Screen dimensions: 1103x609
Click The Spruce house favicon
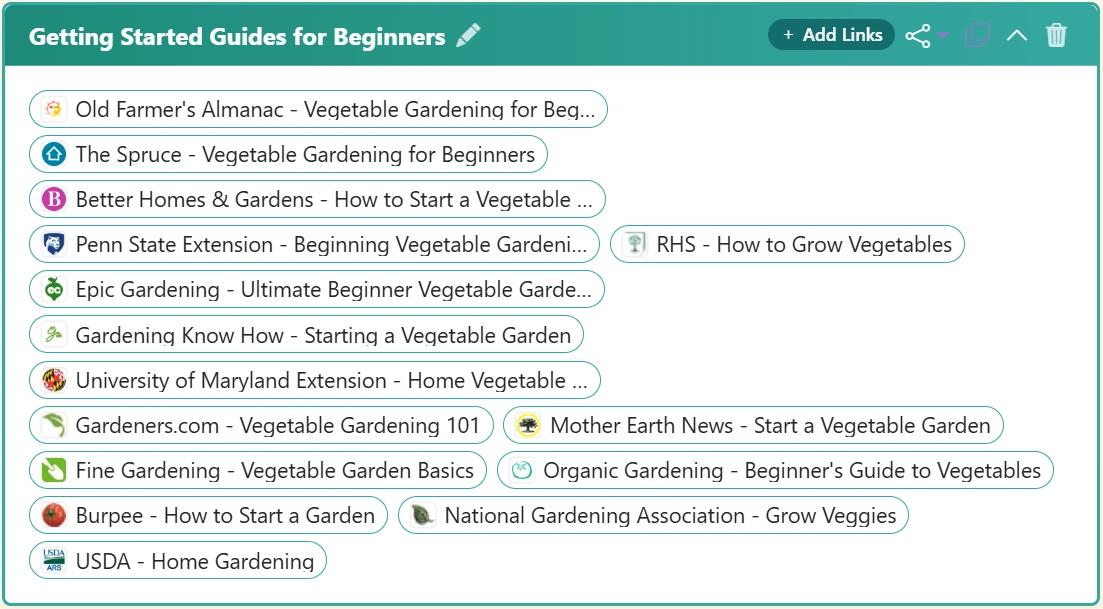[x=54, y=155]
